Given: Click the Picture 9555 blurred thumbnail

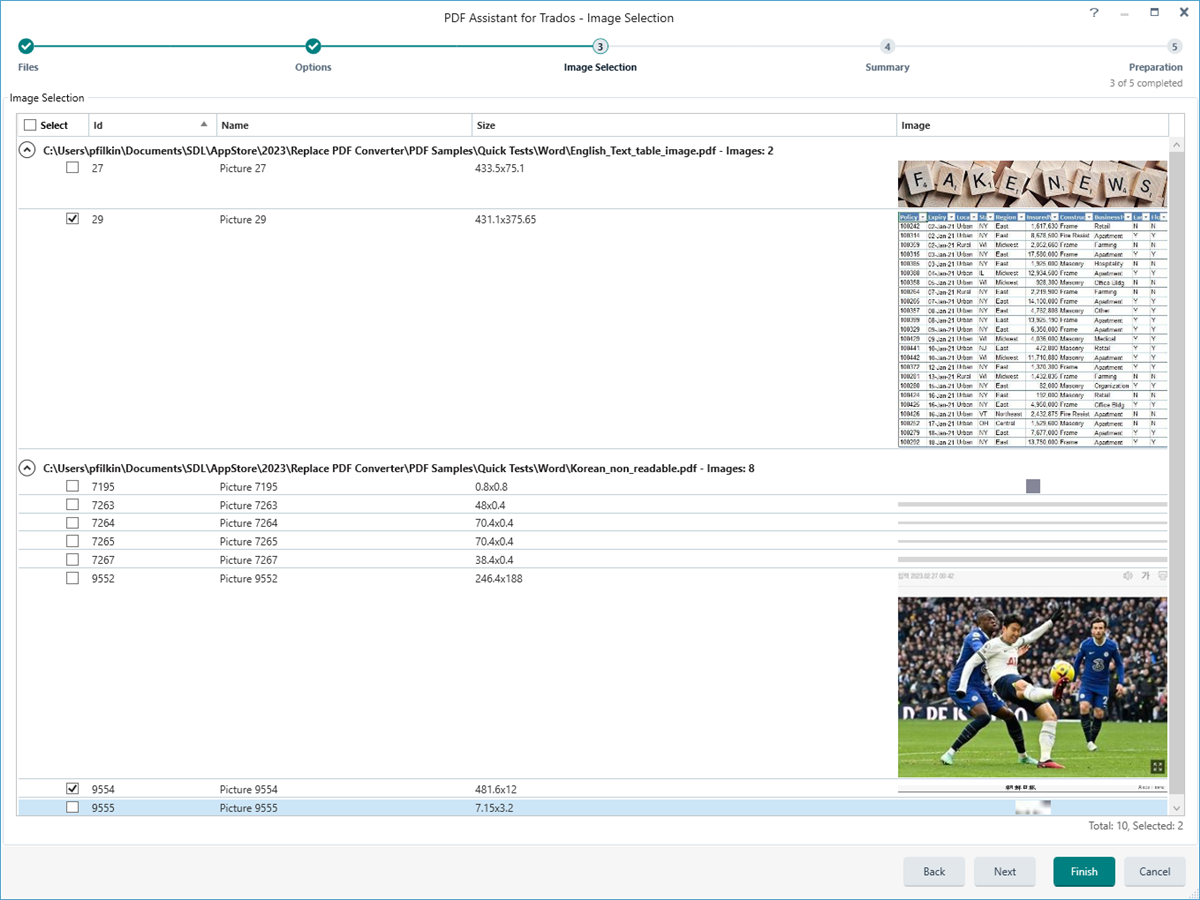Looking at the screenshot, I should (1033, 807).
